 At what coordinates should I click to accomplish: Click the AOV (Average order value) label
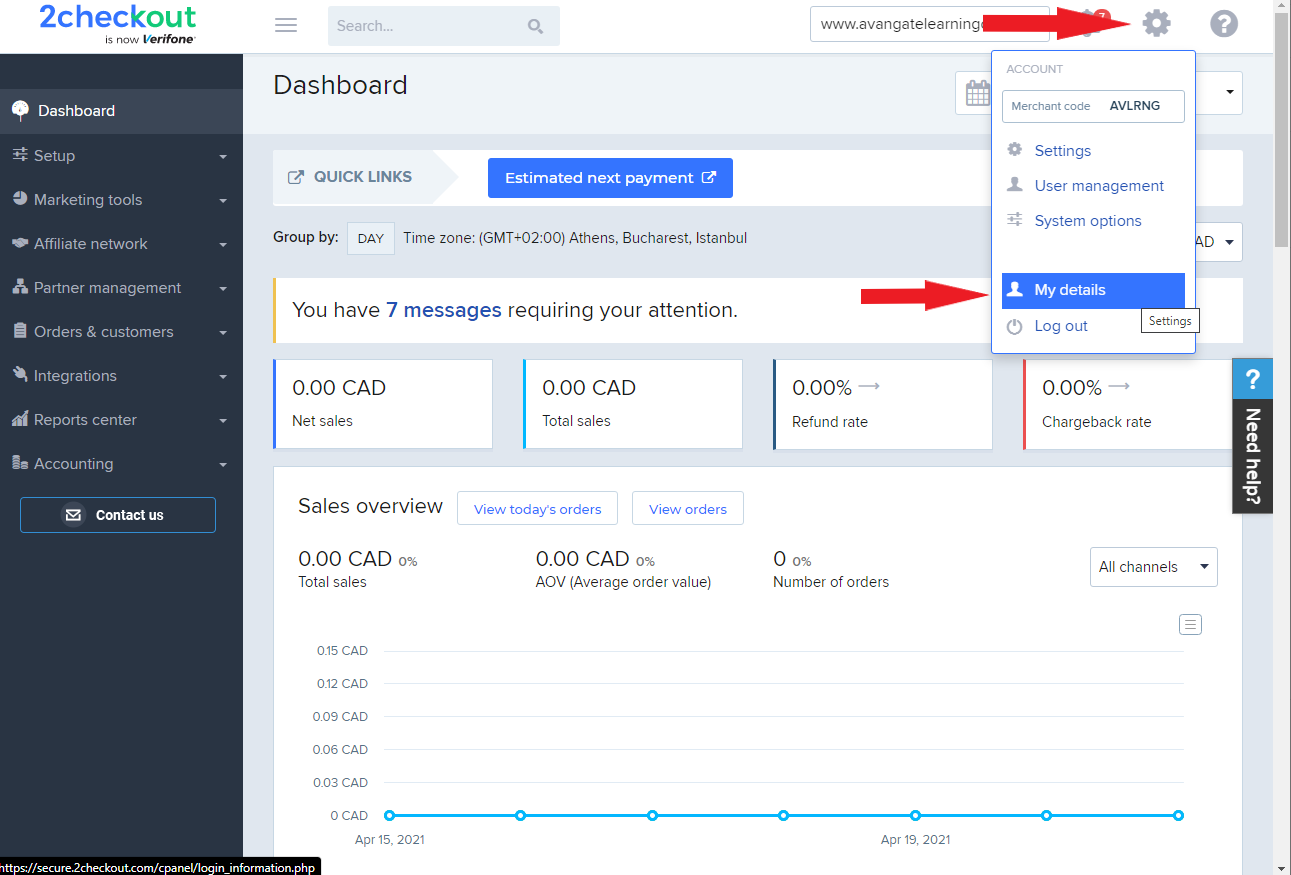pos(623,582)
